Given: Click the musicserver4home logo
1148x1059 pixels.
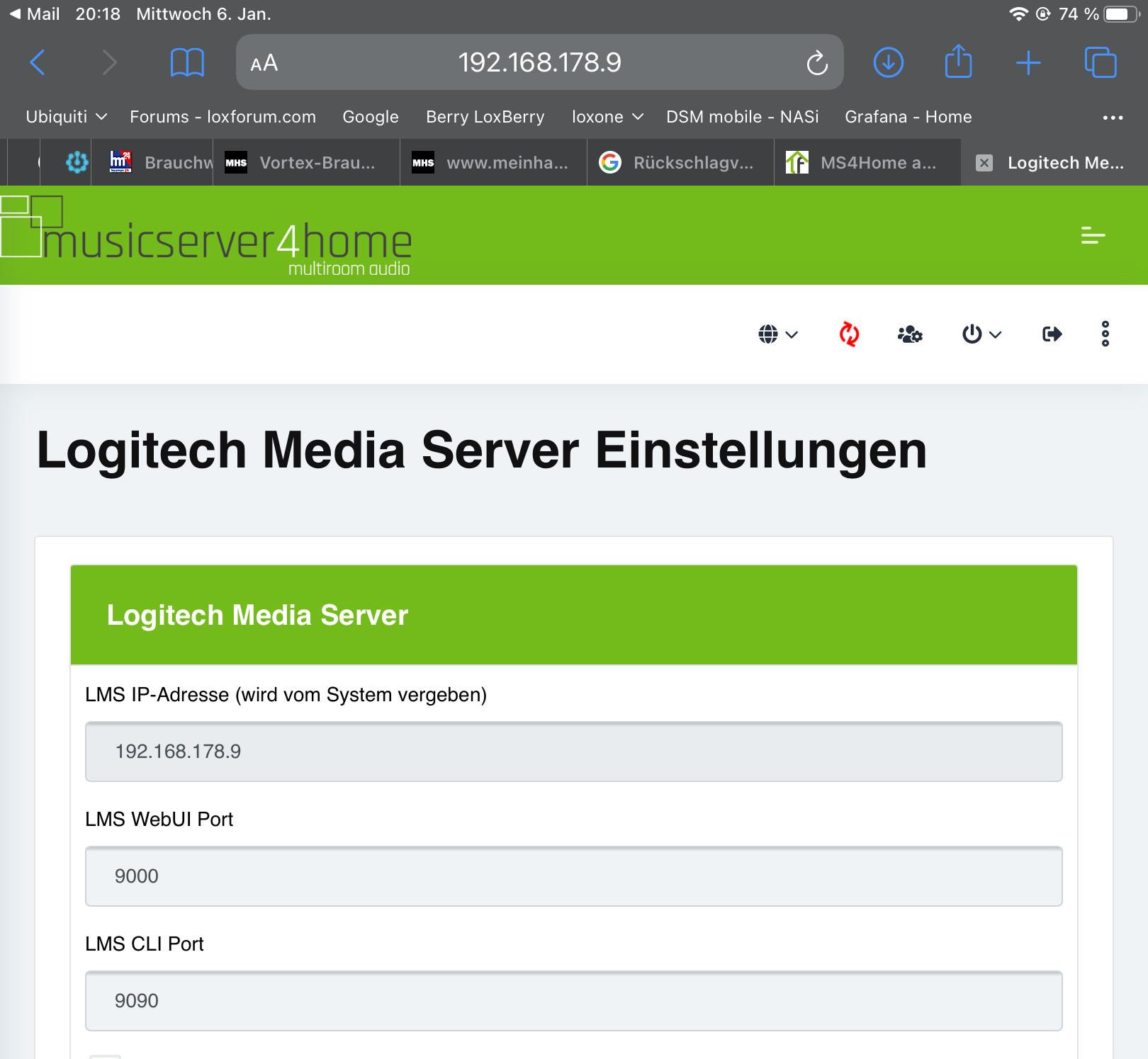Looking at the screenshot, I should click(x=206, y=236).
